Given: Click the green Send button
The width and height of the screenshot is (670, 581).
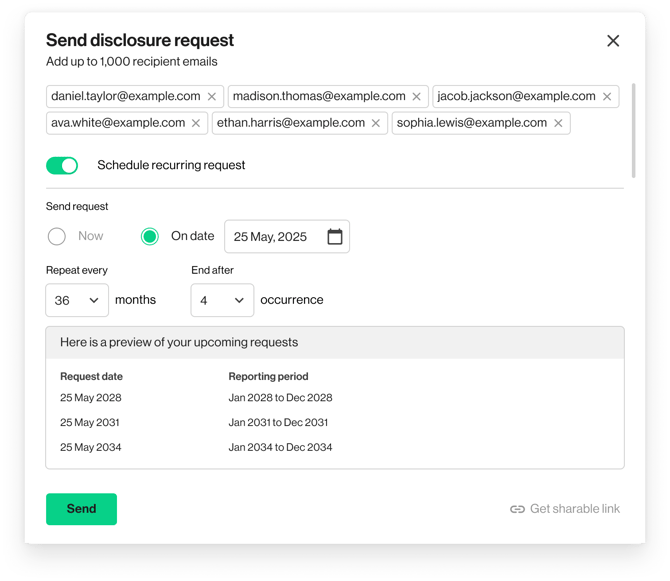Looking at the screenshot, I should [x=81, y=509].
